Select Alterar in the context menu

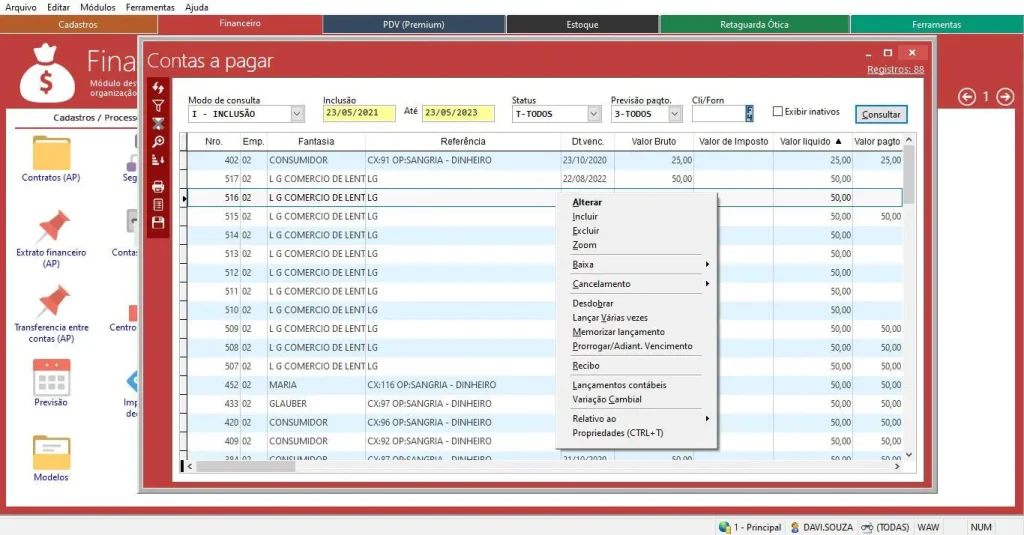tap(587, 202)
